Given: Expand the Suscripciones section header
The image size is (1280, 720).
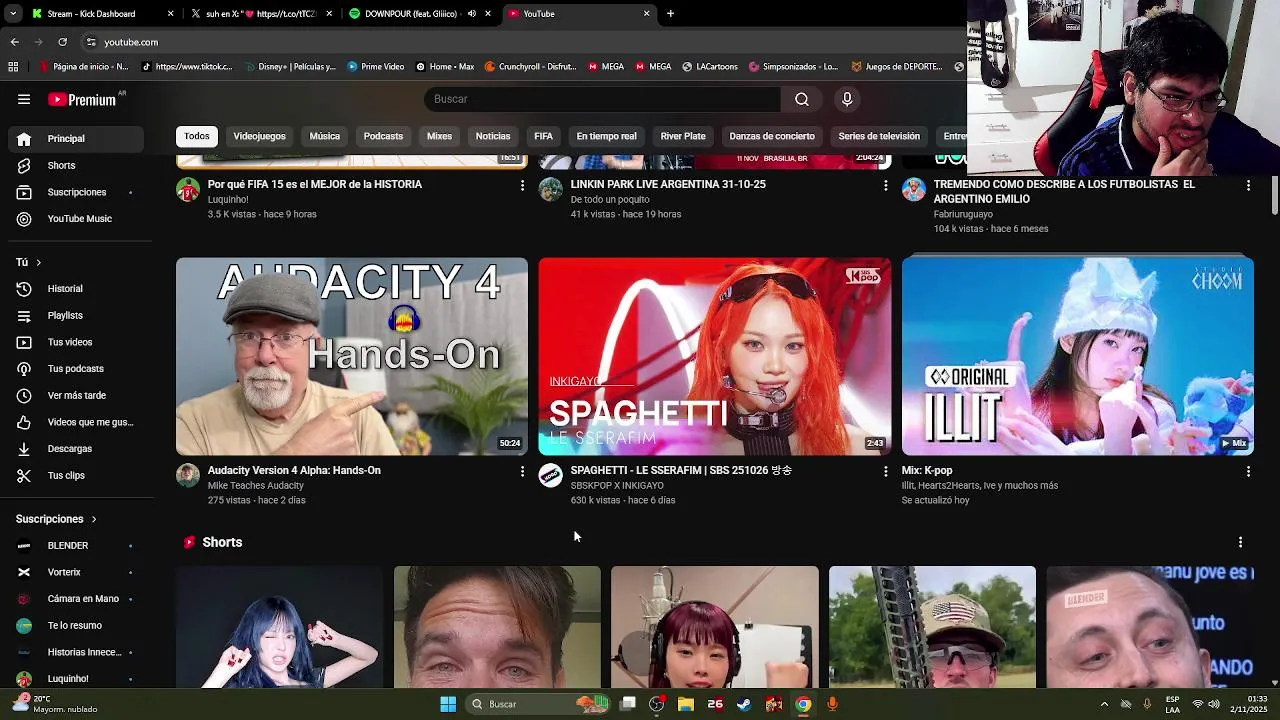Looking at the screenshot, I should pos(56,519).
